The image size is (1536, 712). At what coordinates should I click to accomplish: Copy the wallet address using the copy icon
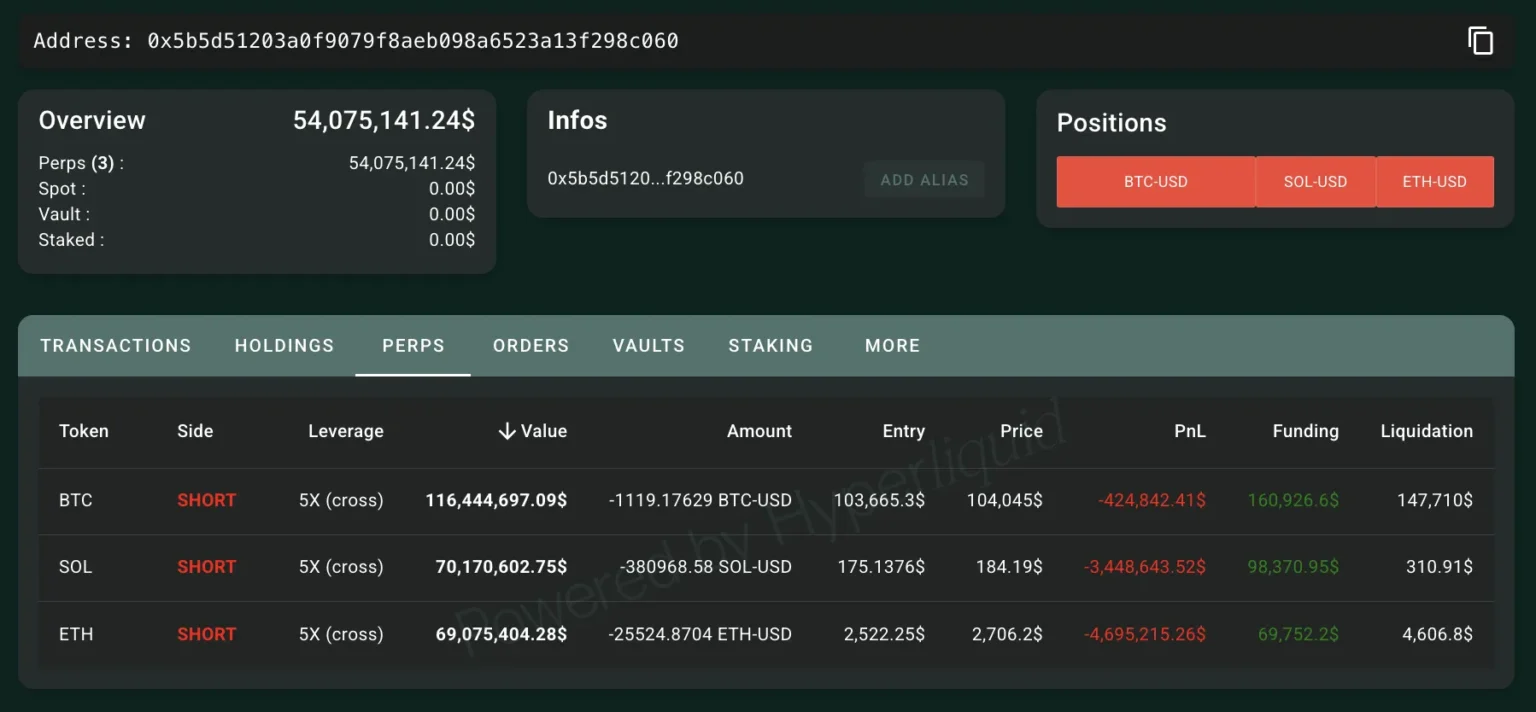(1479, 40)
